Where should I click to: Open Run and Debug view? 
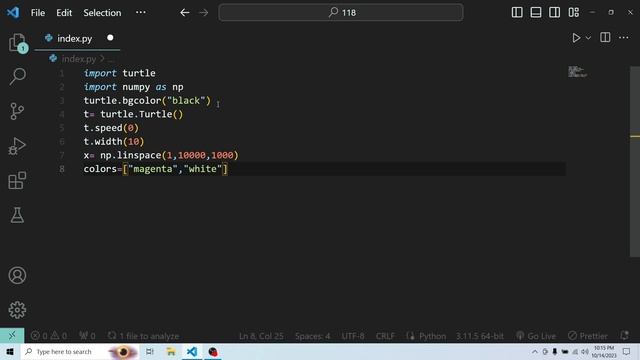click(x=17, y=146)
